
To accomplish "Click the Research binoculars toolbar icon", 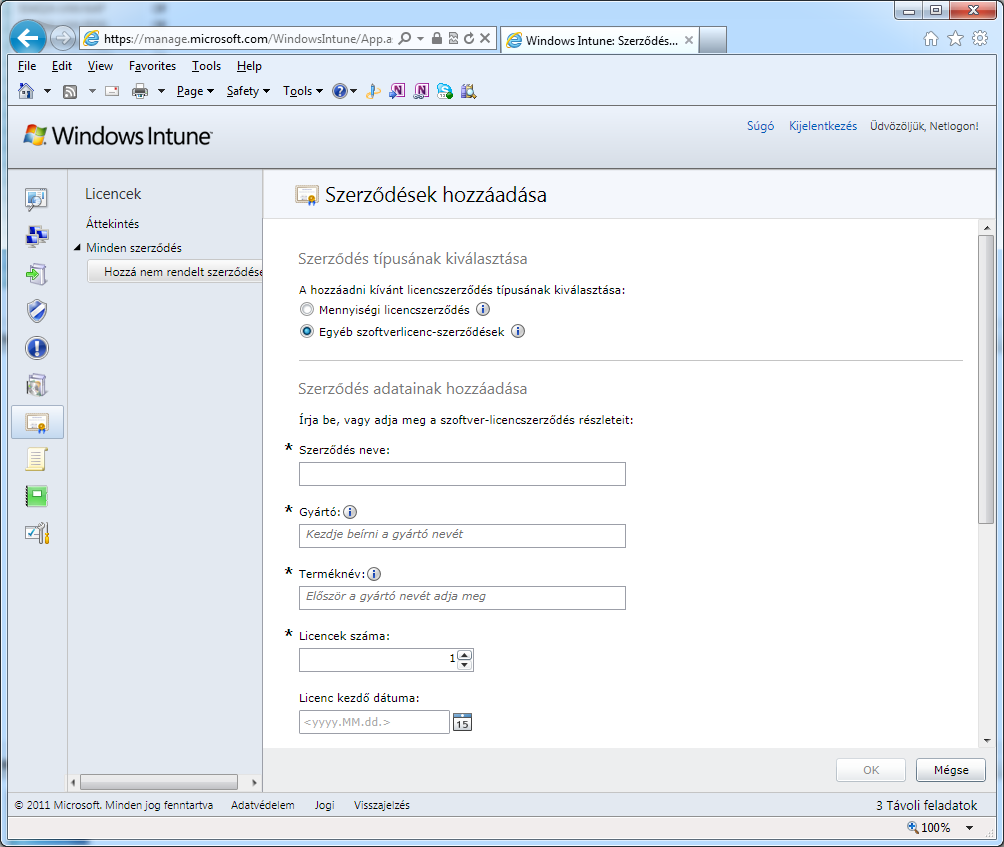I will click(x=468, y=91).
